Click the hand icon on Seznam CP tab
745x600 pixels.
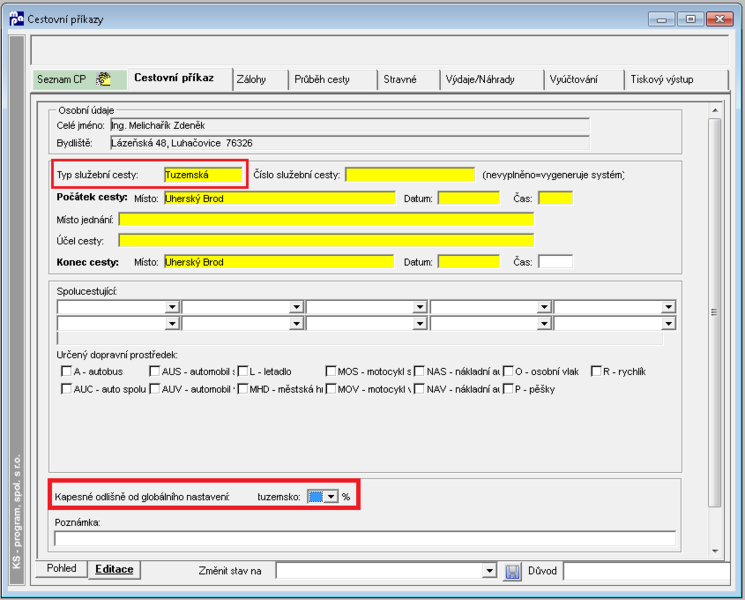(103, 79)
